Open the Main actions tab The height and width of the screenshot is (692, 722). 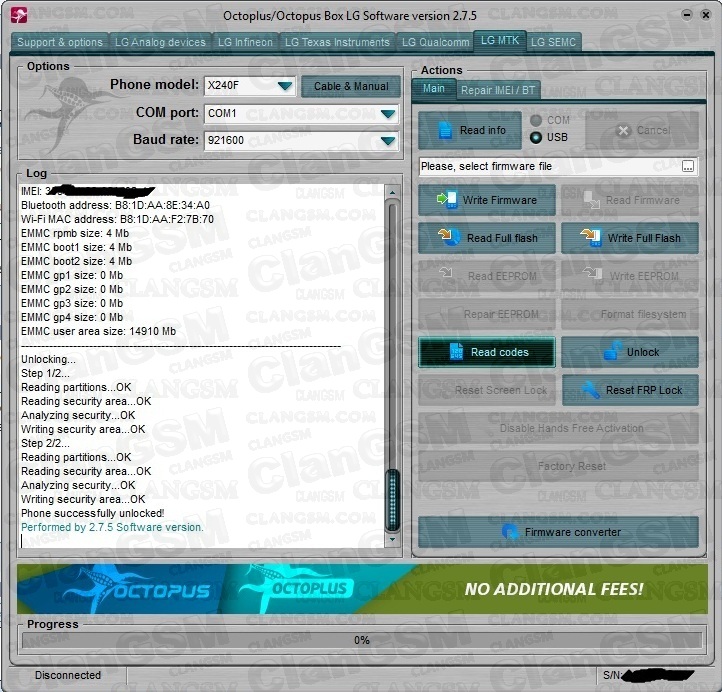tap(433, 88)
